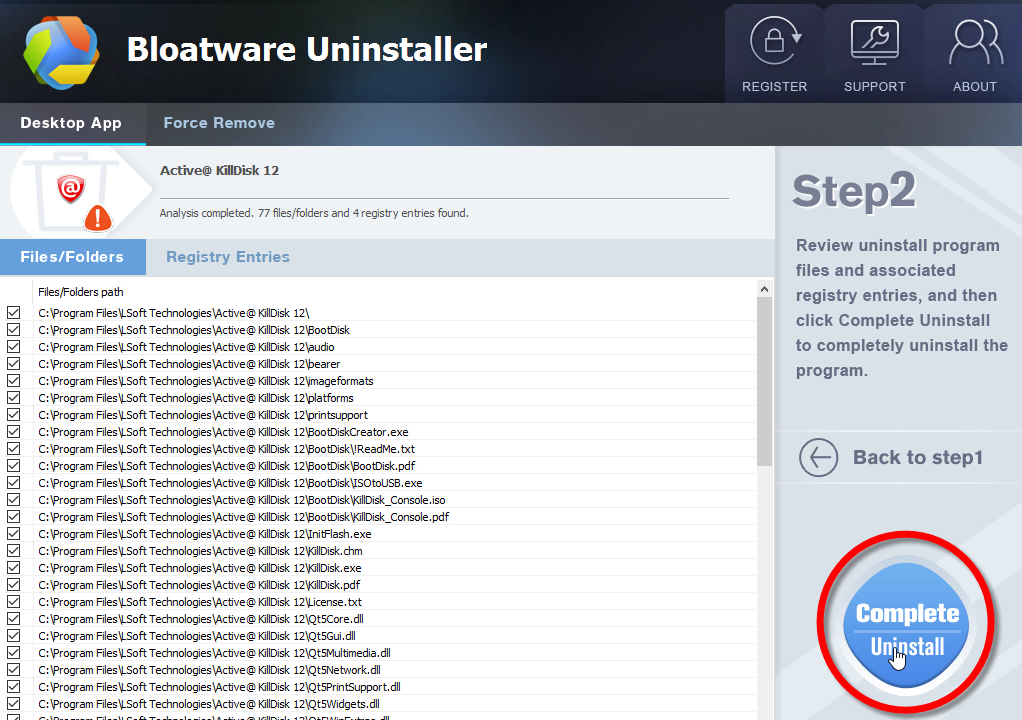Toggle the KillDisk.pdf checkbox
1022x720 pixels.
pyautogui.click(x=13, y=584)
